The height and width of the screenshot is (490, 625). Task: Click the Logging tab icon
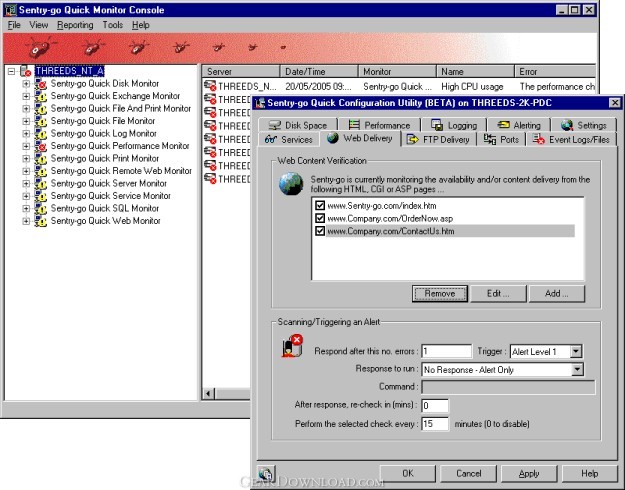point(437,125)
